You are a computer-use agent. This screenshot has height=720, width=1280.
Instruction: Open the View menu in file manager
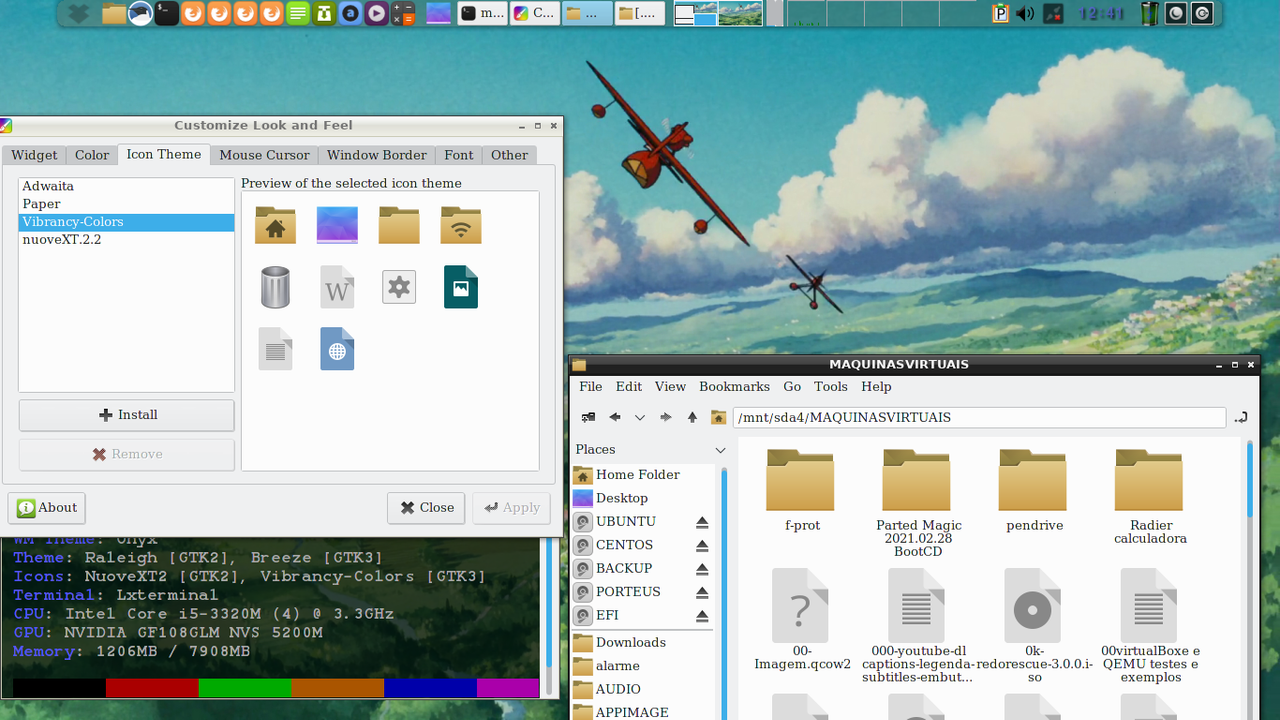coord(670,387)
